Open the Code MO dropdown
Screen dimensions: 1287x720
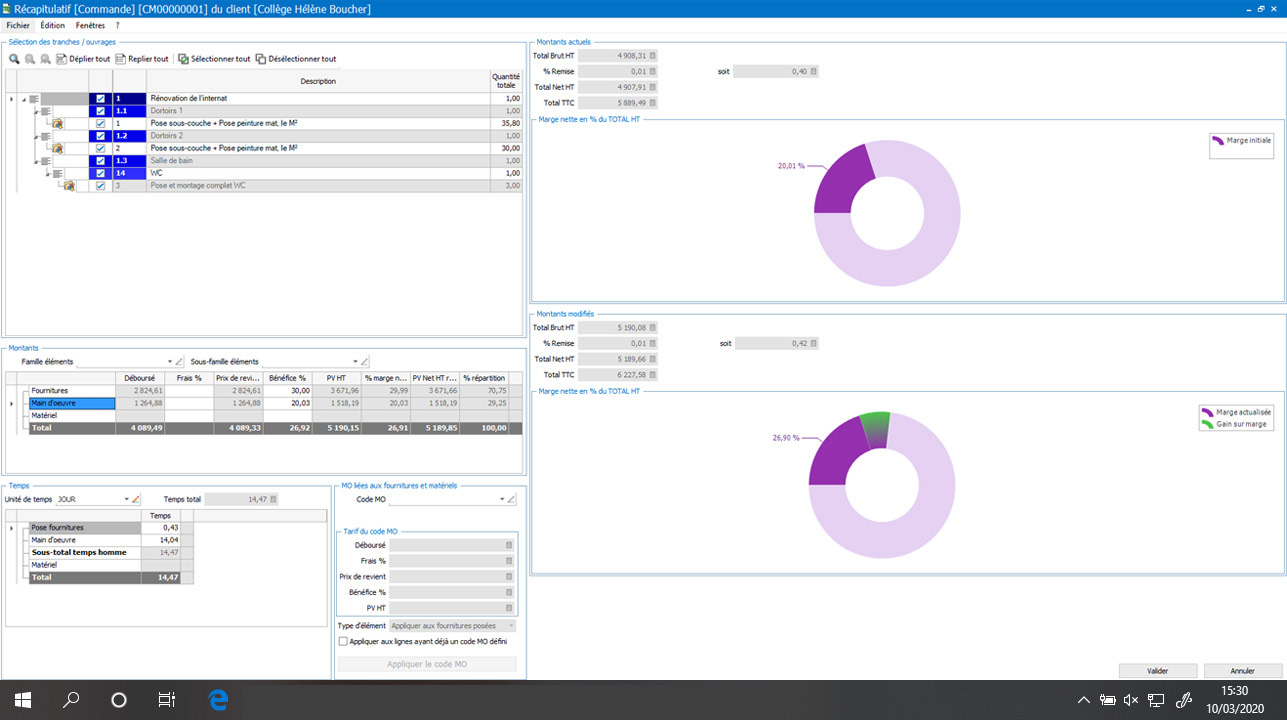pos(502,499)
